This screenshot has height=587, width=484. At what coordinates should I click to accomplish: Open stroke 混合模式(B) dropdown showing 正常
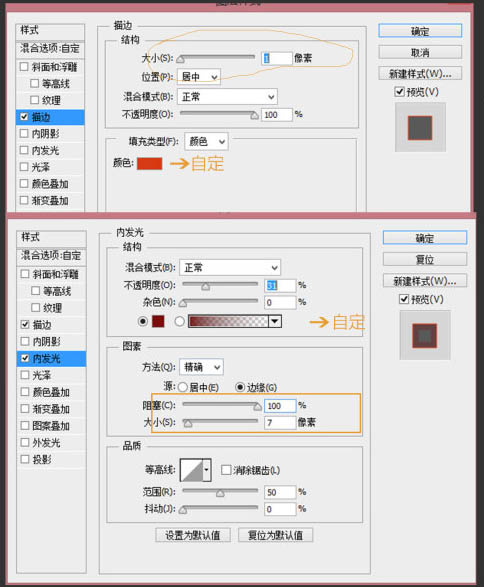227,97
